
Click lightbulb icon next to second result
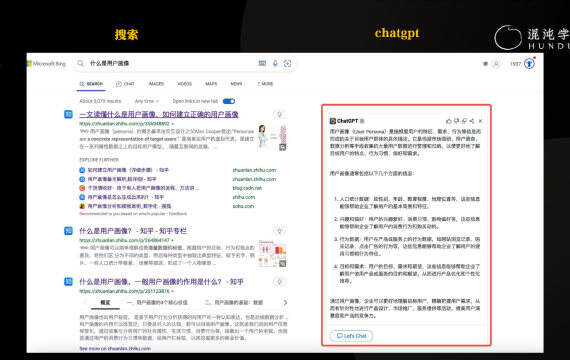pyautogui.click(x=279, y=231)
